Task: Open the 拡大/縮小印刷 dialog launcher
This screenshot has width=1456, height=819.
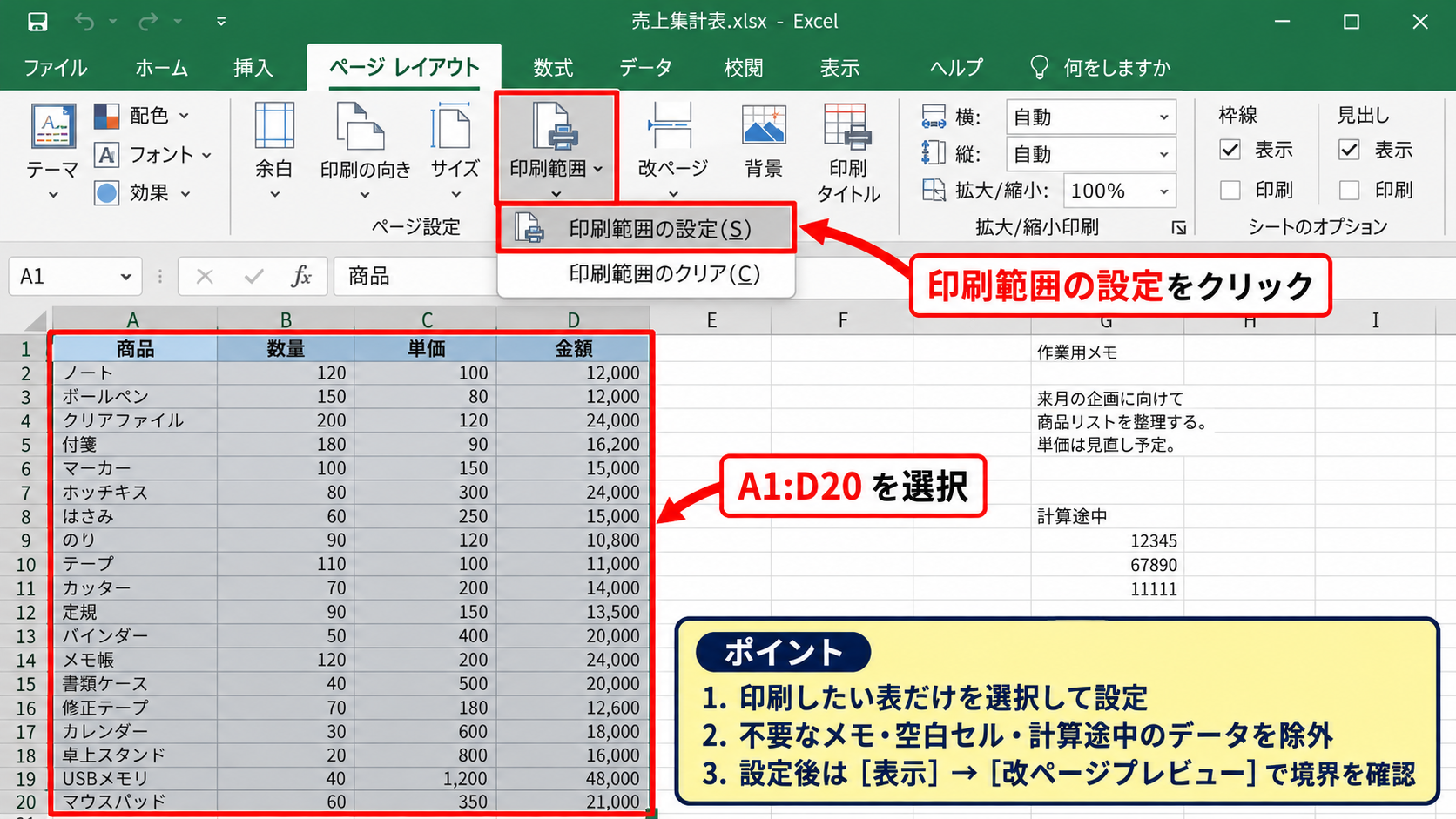Action: pos(1178,228)
